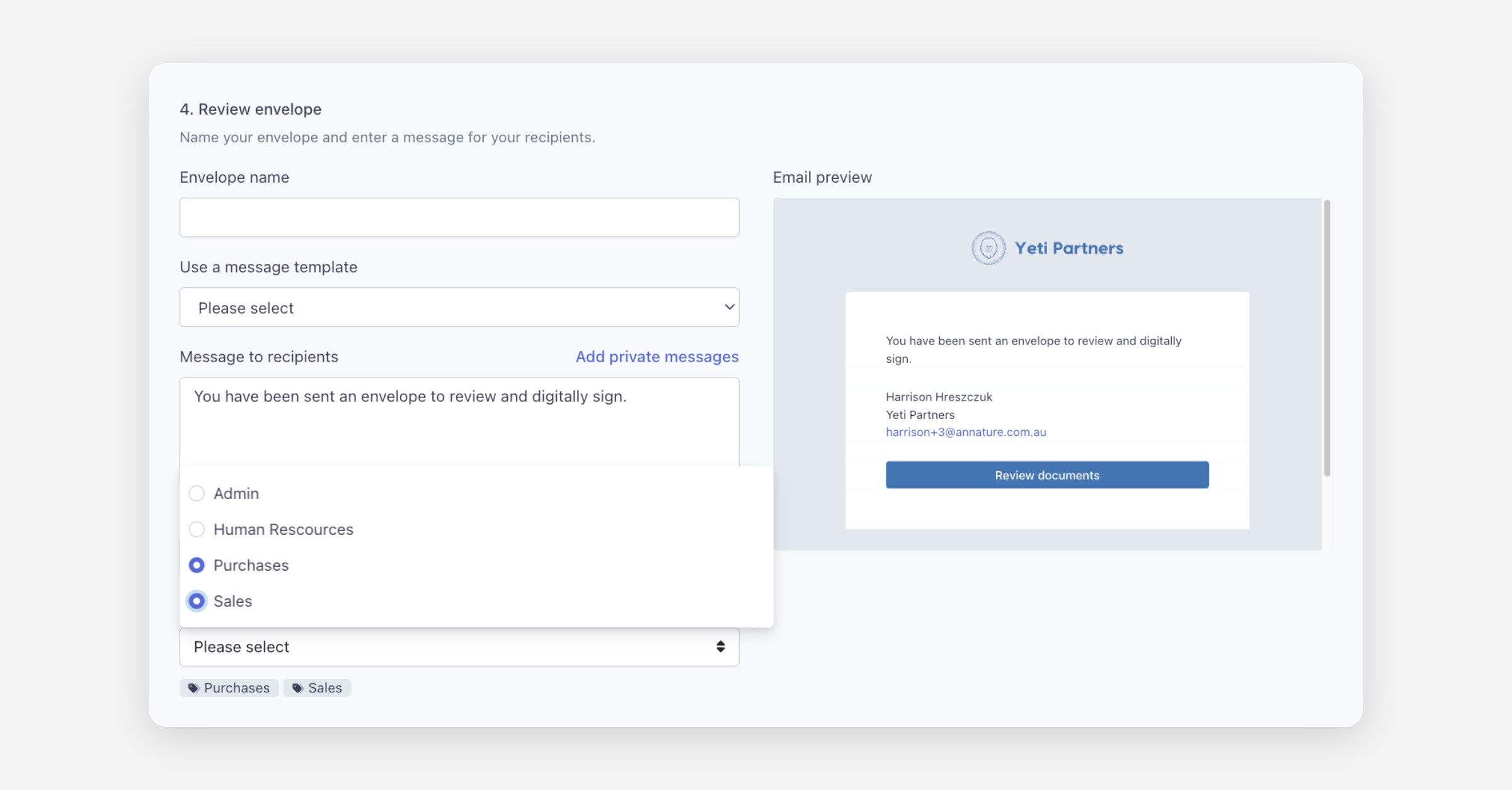Click the chevron on message template select
The image size is (1512, 790).
point(729,307)
